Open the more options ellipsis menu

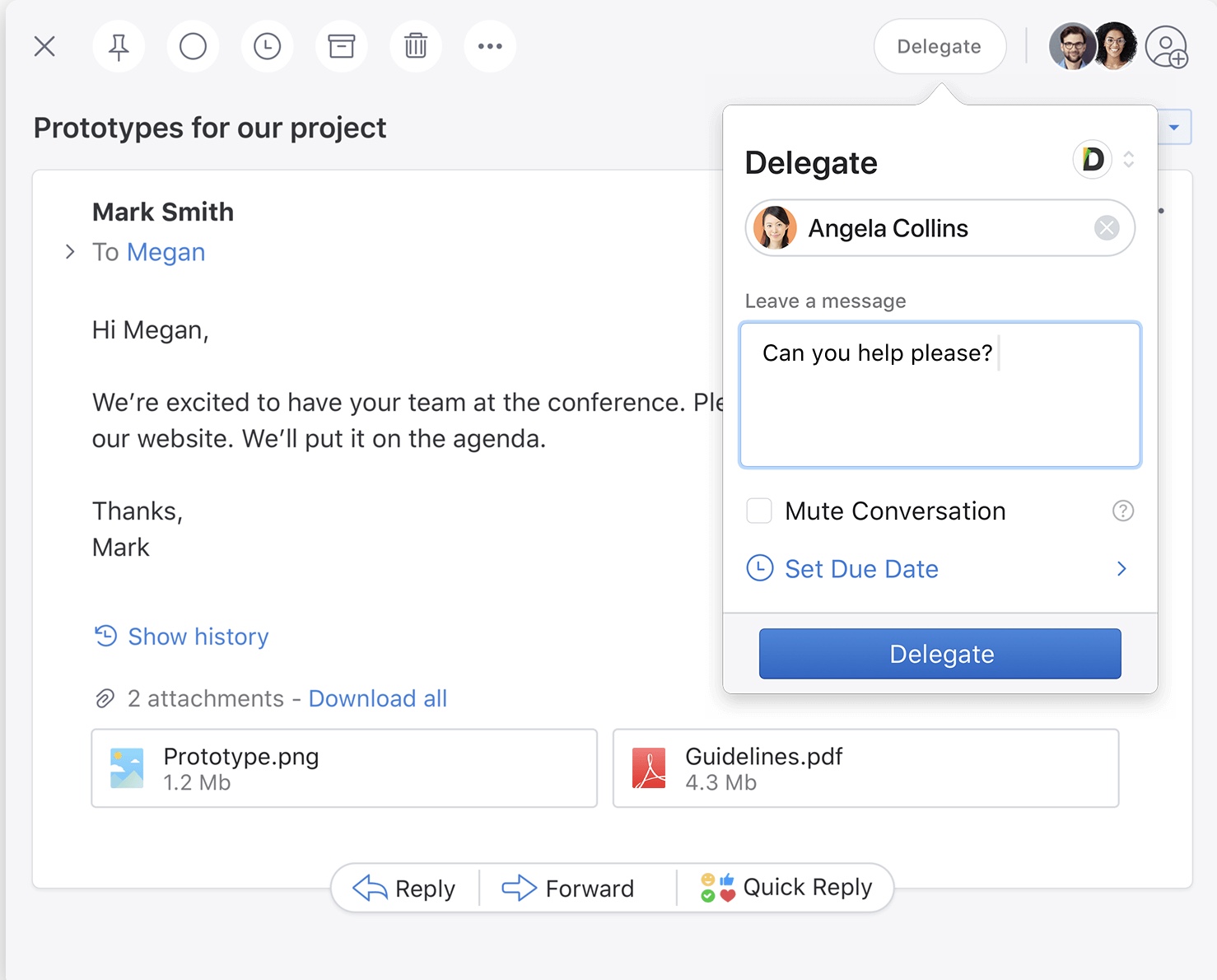[490, 47]
